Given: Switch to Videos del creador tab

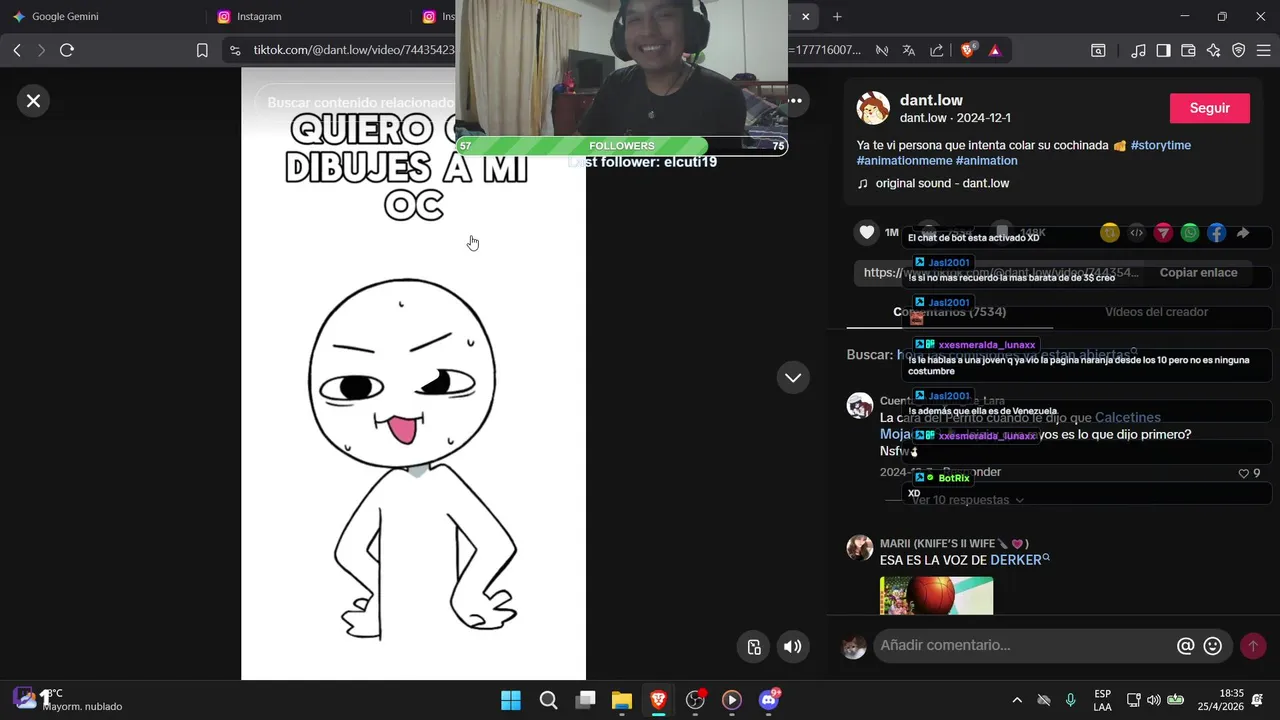Looking at the screenshot, I should coord(1156,312).
